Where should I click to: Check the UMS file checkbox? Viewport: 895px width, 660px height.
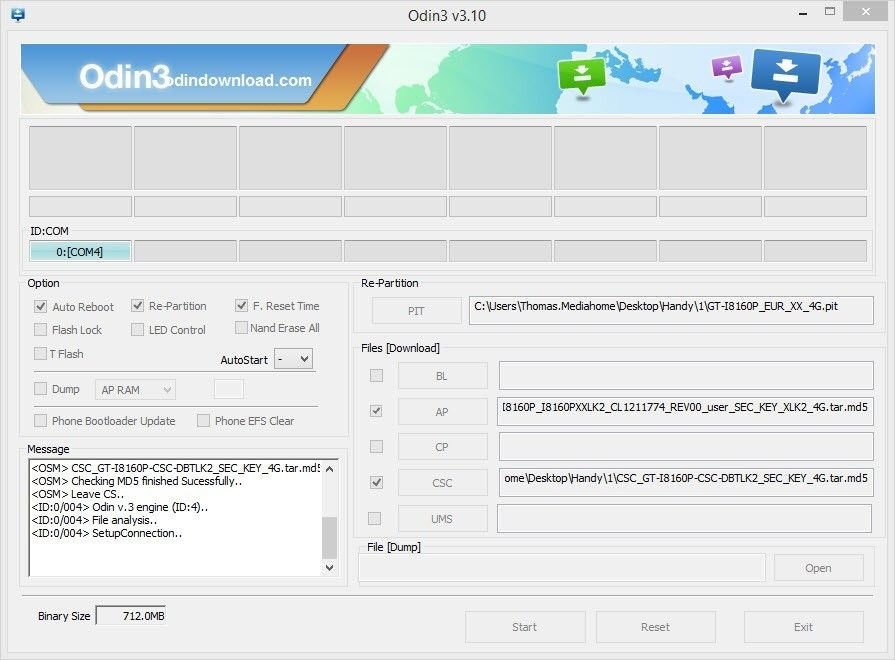[x=374, y=518]
